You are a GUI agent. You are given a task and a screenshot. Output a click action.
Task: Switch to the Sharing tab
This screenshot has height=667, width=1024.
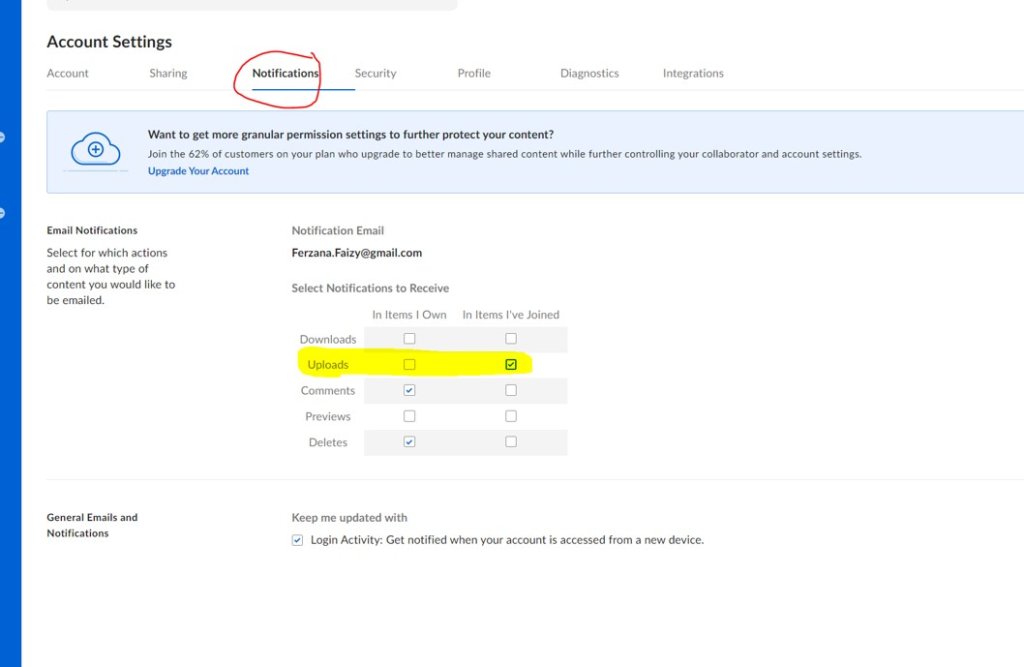pos(168,73)
